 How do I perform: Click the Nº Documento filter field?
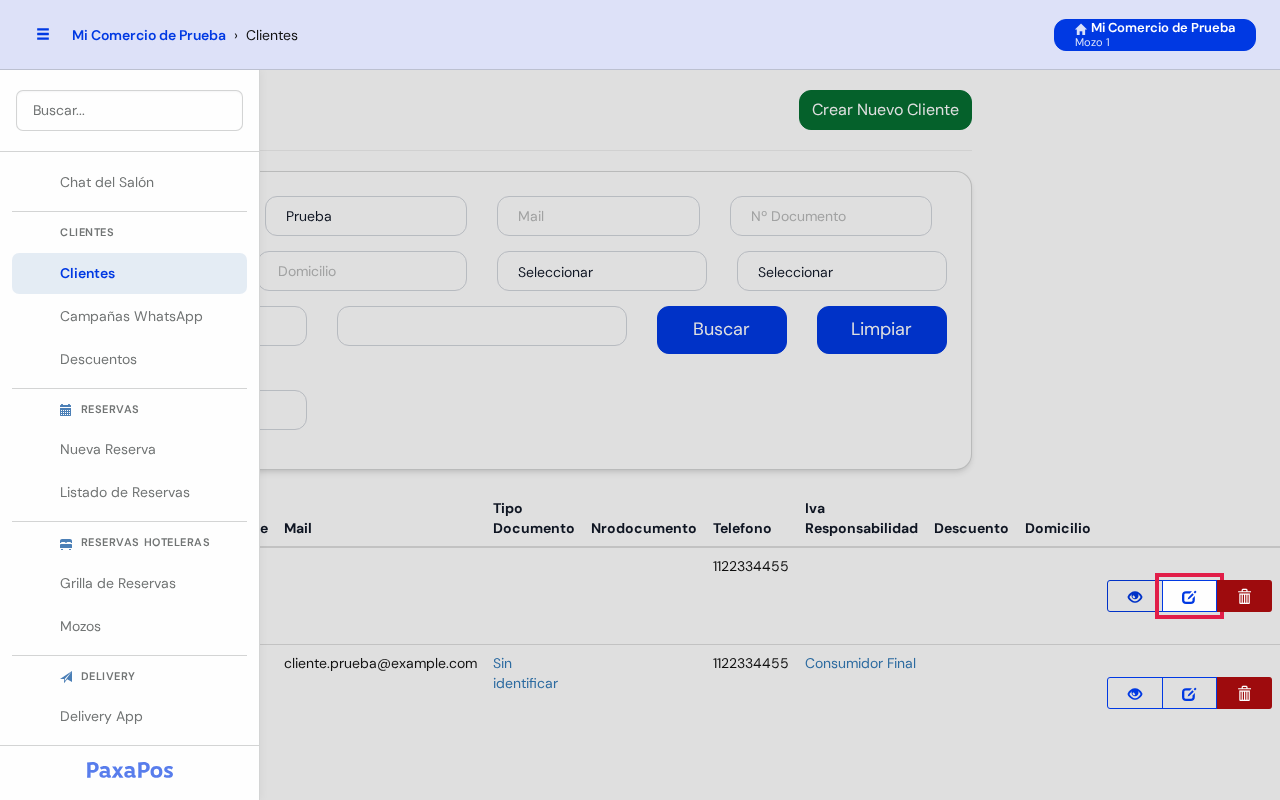coord(831,216)
